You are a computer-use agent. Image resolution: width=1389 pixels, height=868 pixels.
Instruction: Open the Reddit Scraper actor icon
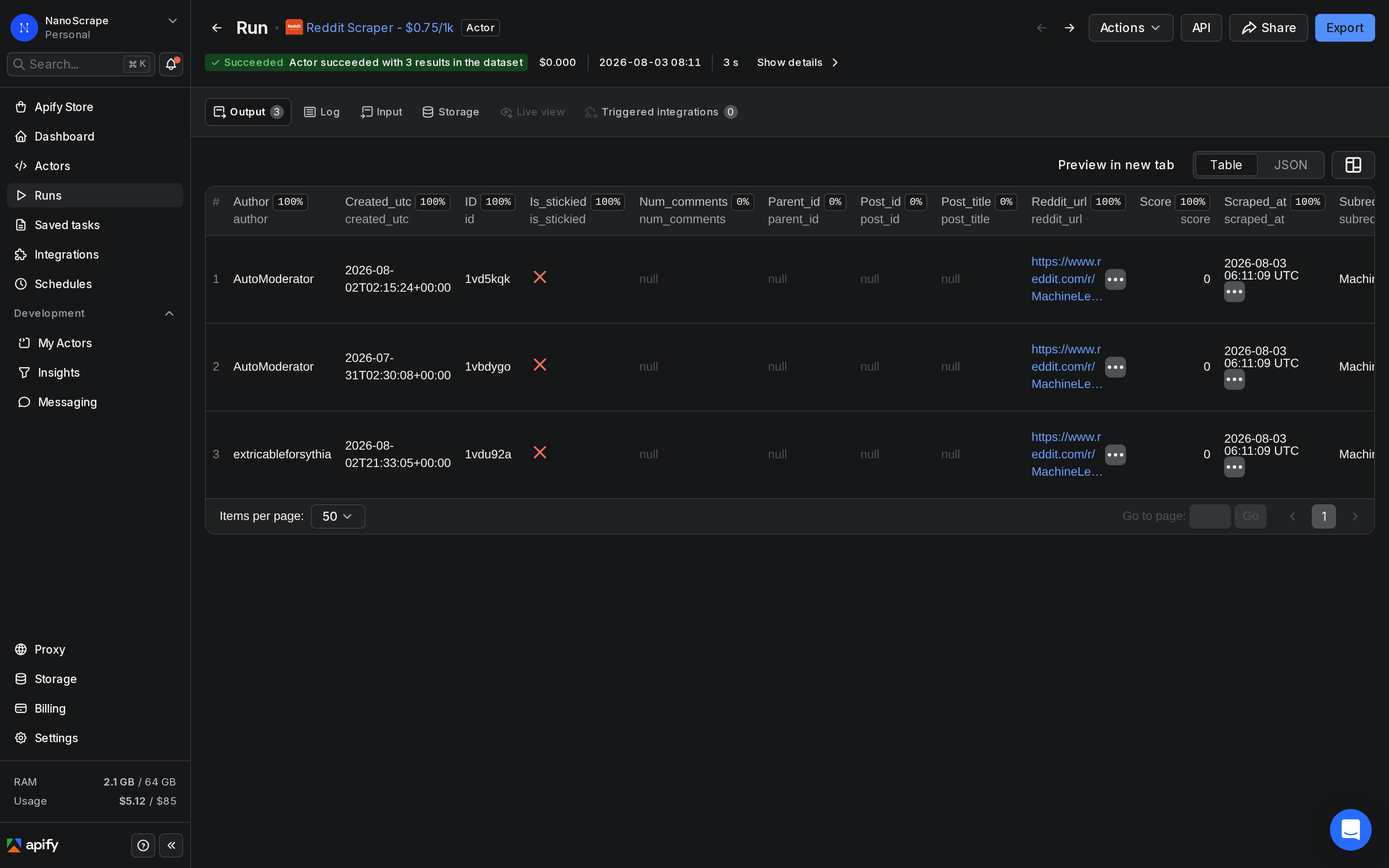click(x=294, y=27)
